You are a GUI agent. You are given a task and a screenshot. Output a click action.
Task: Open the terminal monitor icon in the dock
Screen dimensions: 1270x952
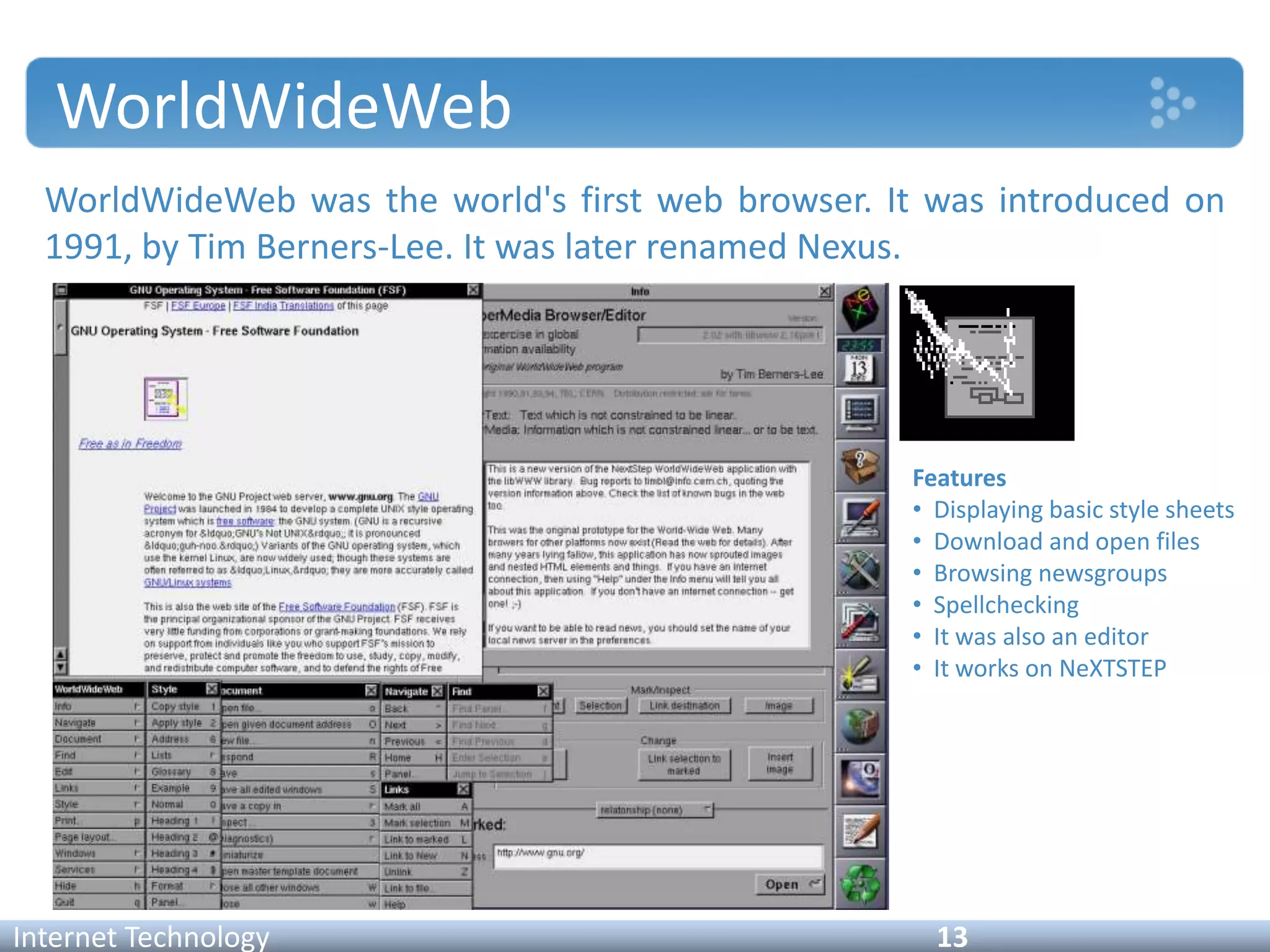pyautogui.click(x=860, y=413)
